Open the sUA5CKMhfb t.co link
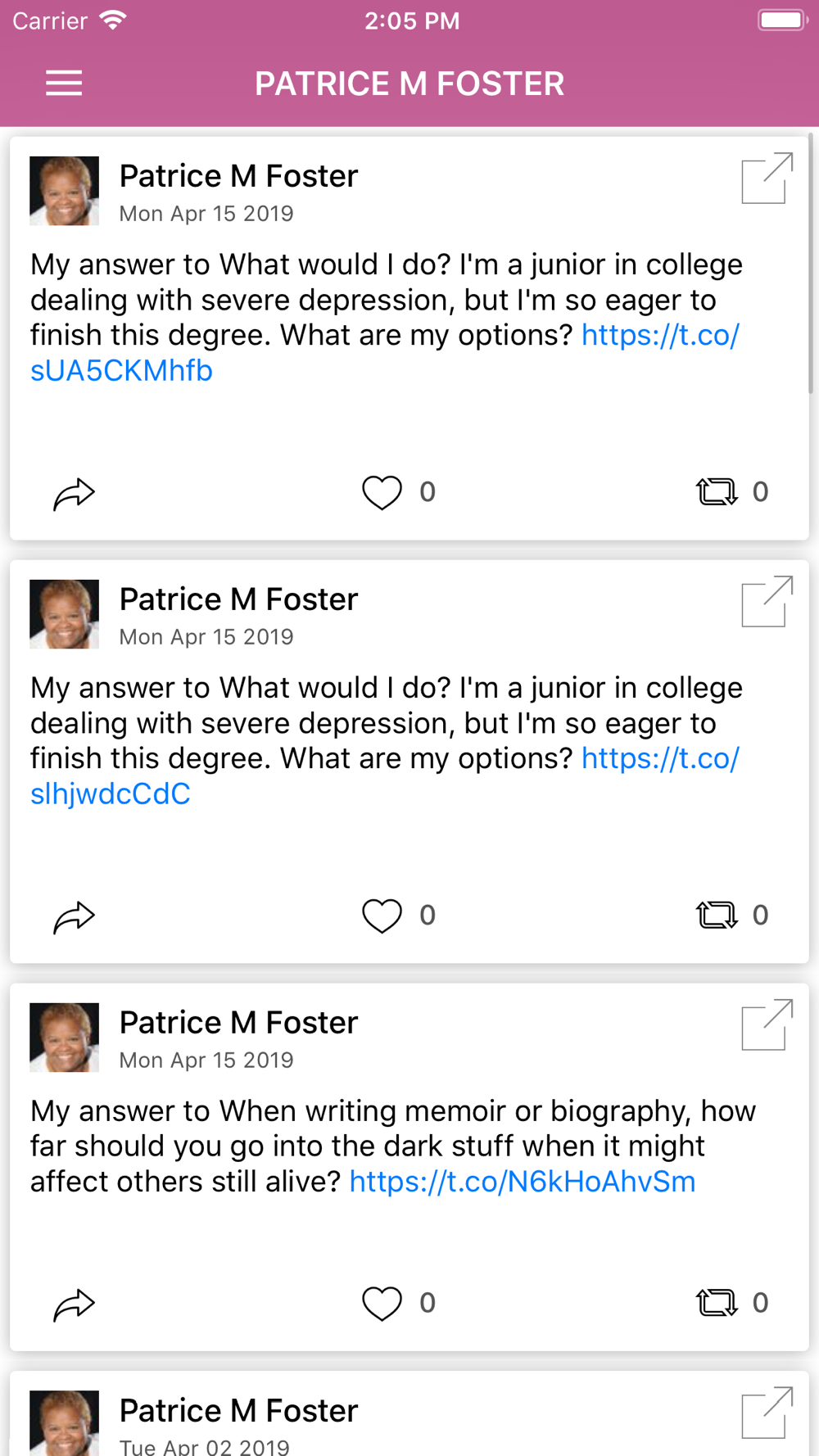The width and height of the screenshot is (819, 1456). click(x=121, y=371)
